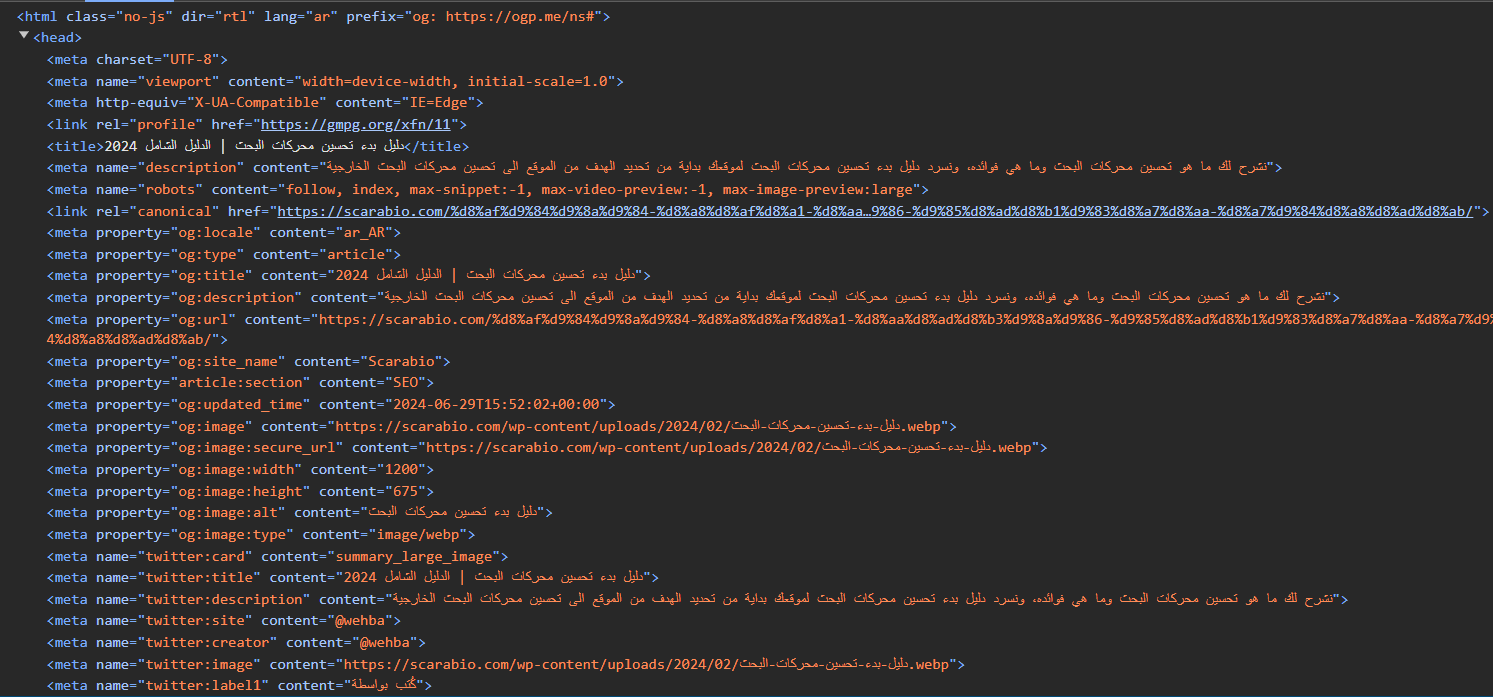Select the og:site_name Scarabio meta tag
This screenshot has height=697, width=1493.
(x=248, y=361)
